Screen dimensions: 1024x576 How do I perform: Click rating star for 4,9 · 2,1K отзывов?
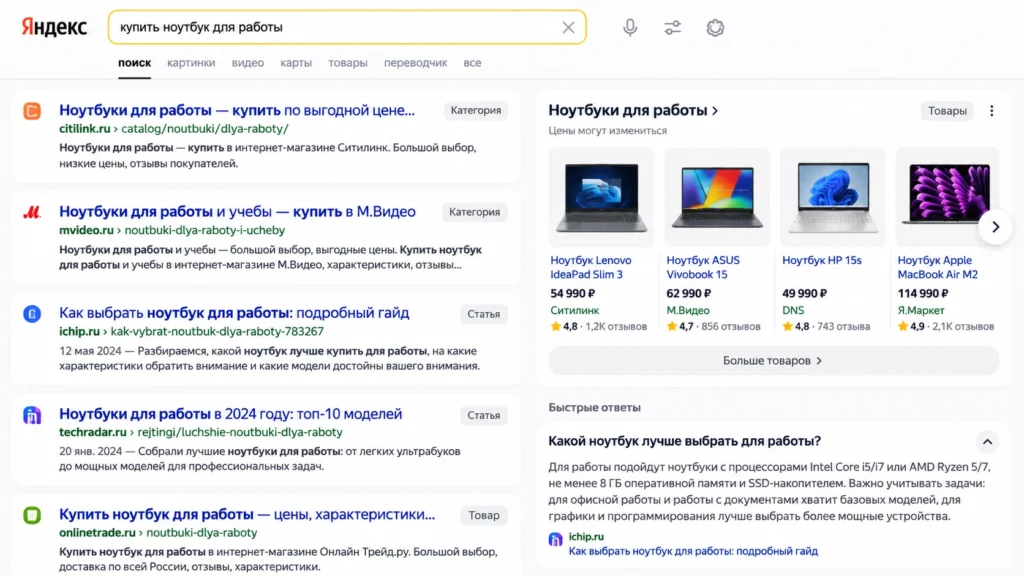[903, 326]
